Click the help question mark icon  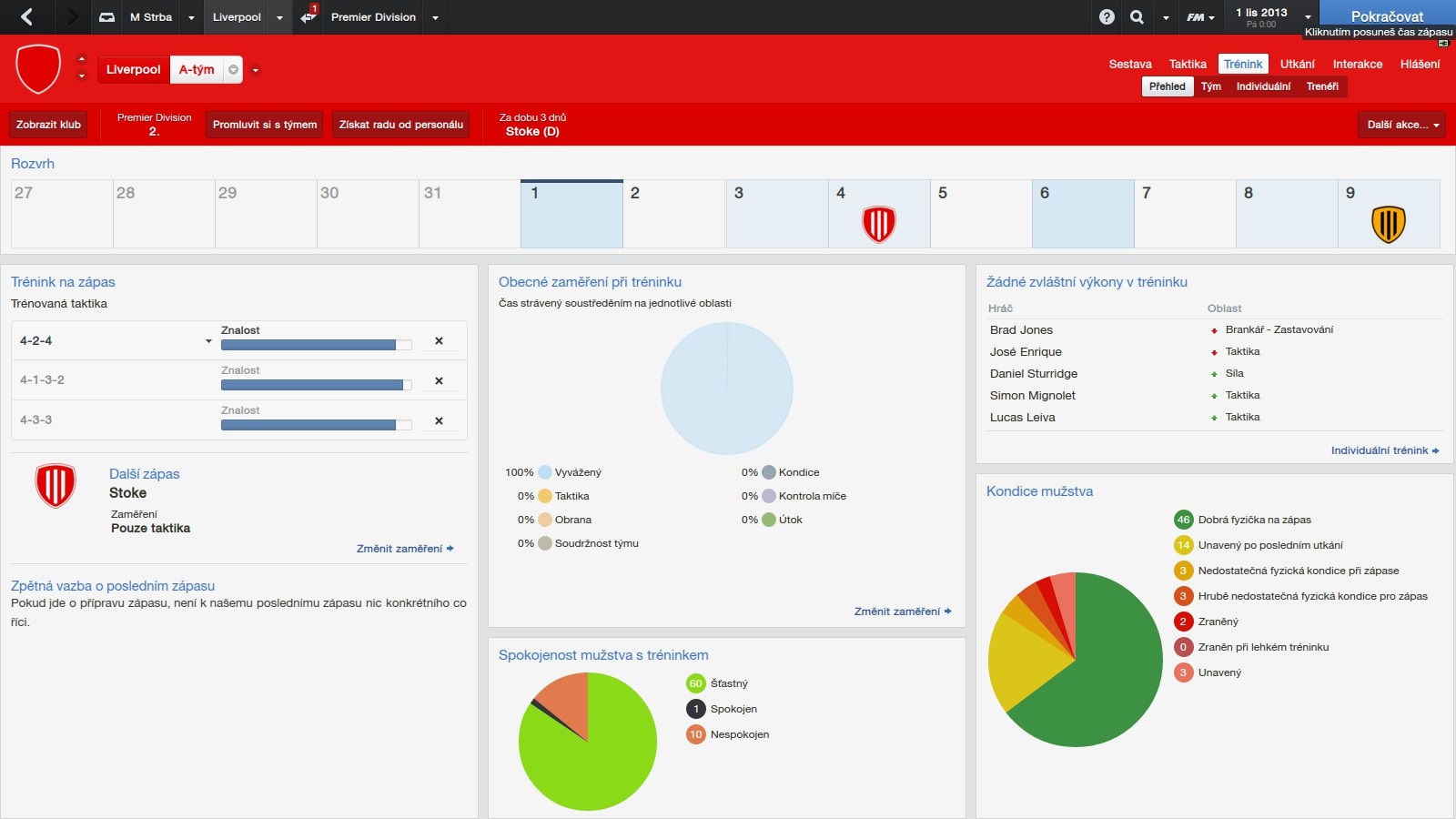pos(1107,16)
